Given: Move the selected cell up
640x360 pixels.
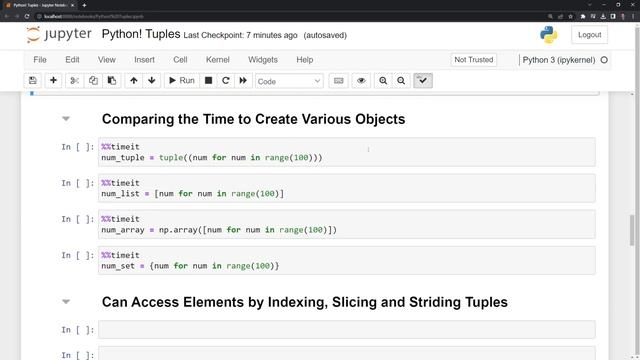Looking at the screenshot, I should (133, 81).
